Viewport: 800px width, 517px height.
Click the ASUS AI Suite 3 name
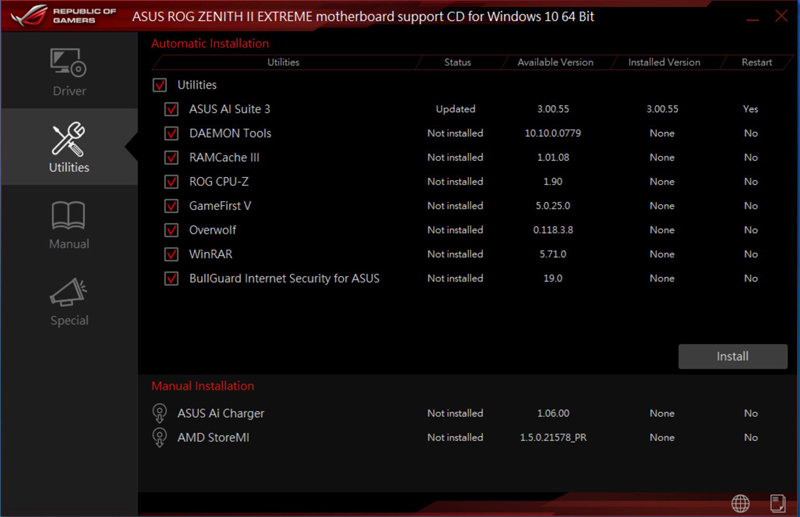click(230, 109)
